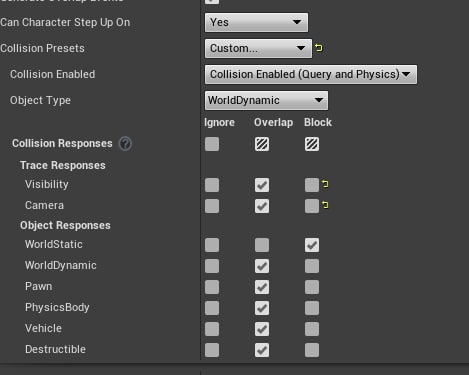Check Ignore for Camera trace
The image size is (469, 375).
[x=212, y=206]
